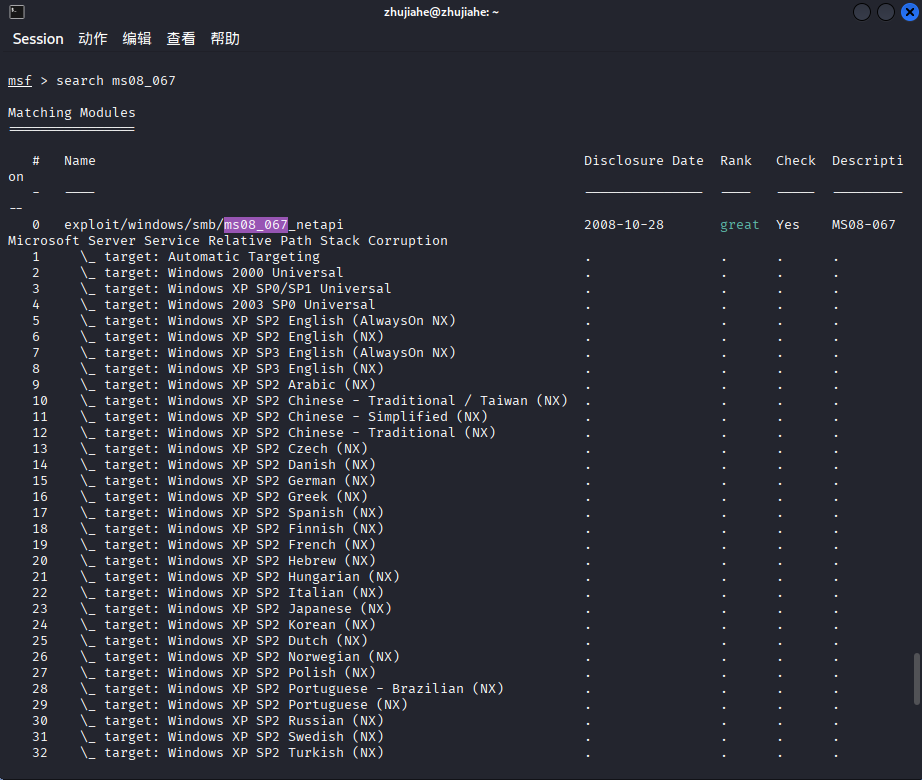This screenshot has width=922, height=780.
Task: Click the underlined msf prompt
Action: pos(19,81)
